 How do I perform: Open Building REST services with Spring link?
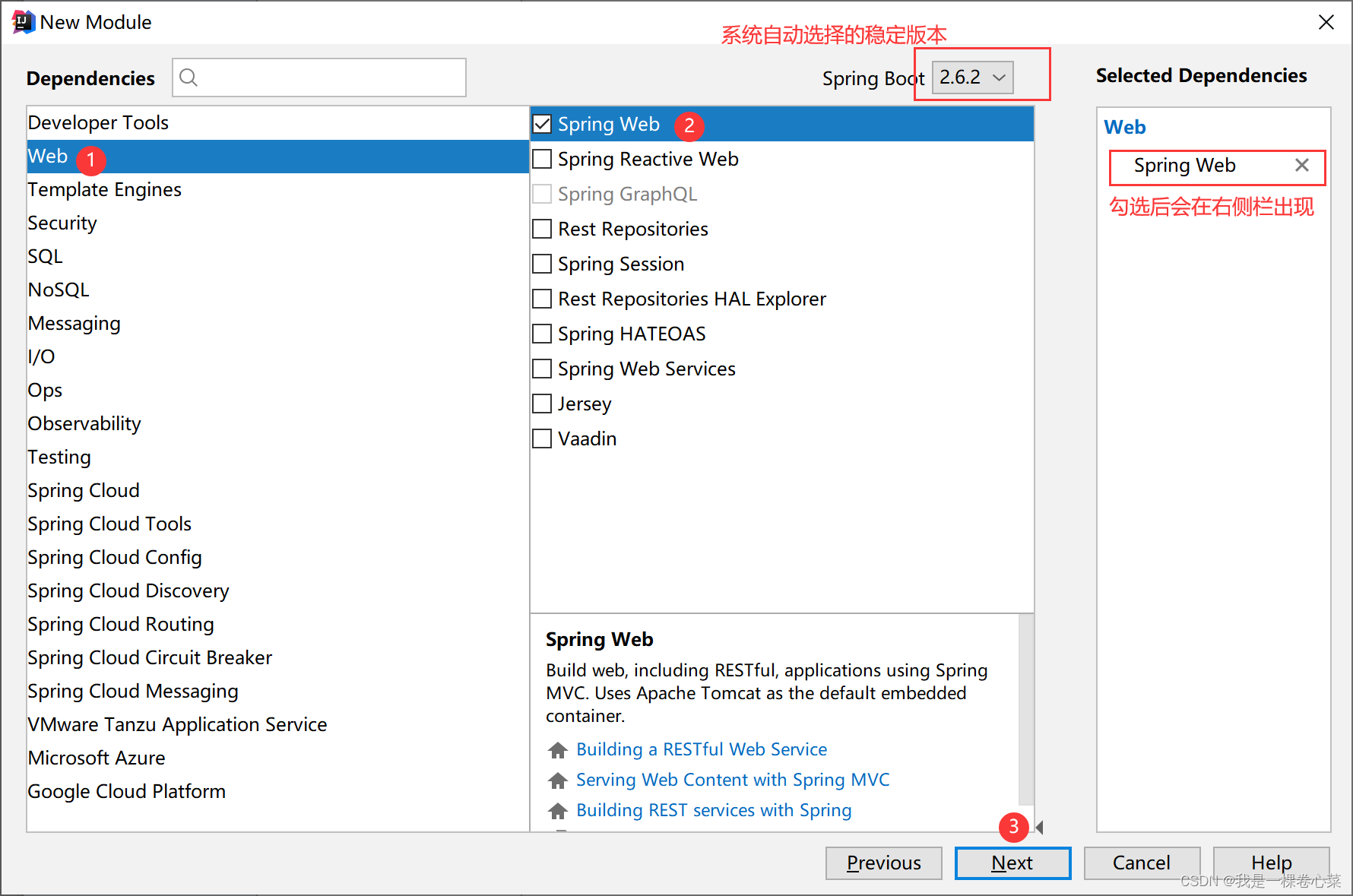tap(714, 811)
